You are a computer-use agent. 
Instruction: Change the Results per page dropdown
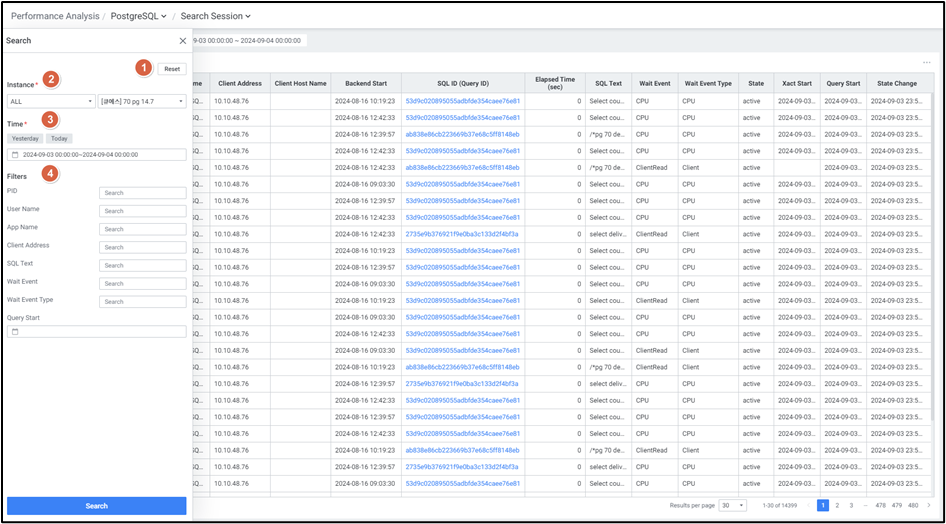point(733,506)
